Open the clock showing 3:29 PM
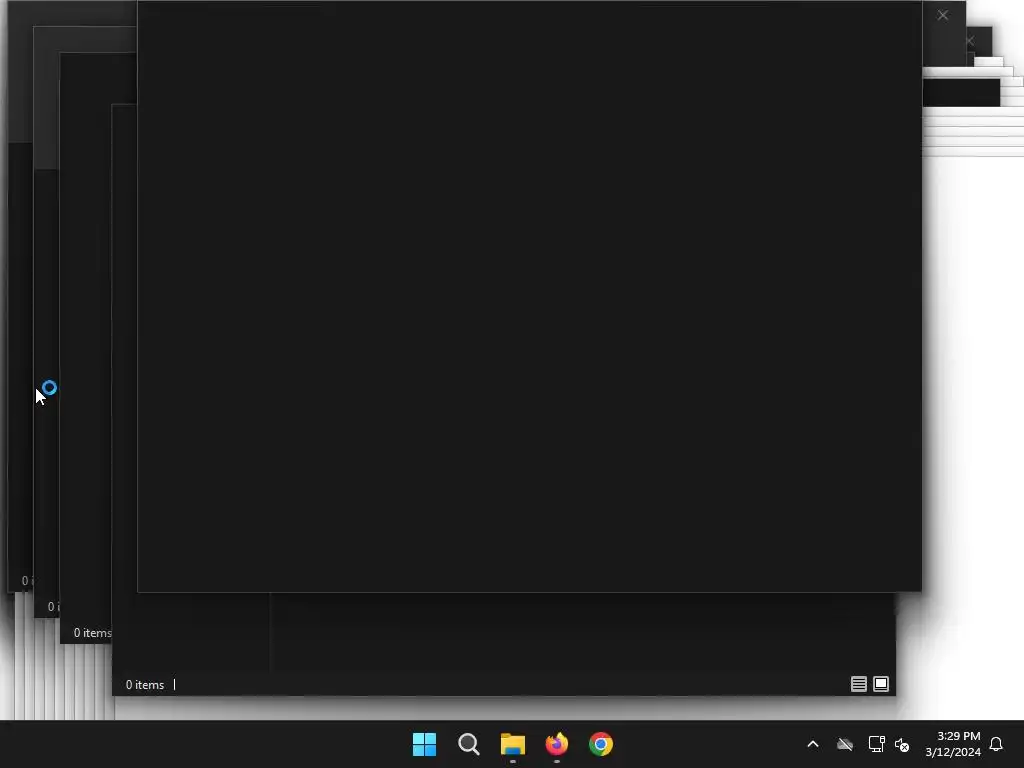 coord(953,744)
